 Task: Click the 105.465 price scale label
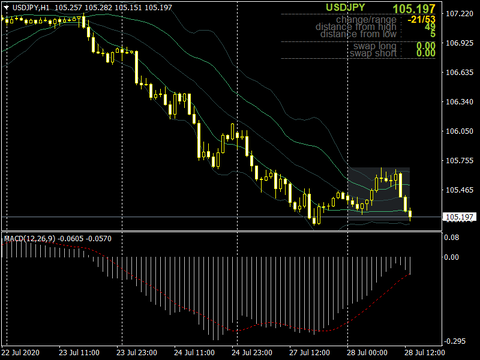pyautogui.click(x=459, y=190)
